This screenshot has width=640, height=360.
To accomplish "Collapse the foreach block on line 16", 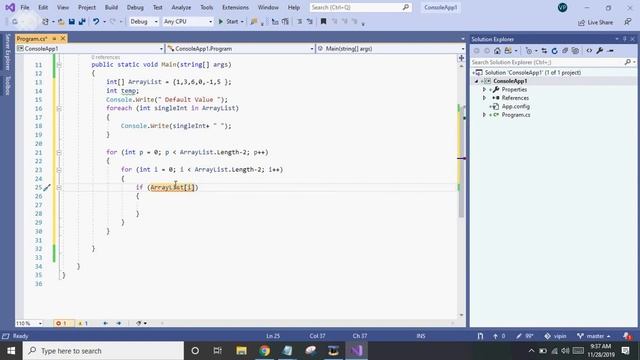I will pyautogui.click(x=59, y=109).
